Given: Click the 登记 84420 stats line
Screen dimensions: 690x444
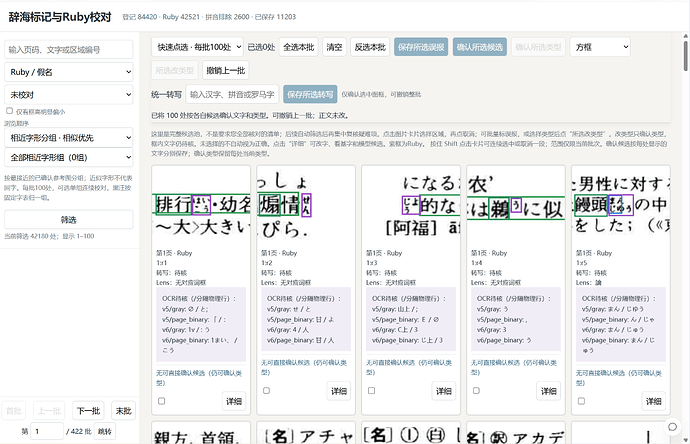Looking at the screenshot, I should click(x=209, y=17).
